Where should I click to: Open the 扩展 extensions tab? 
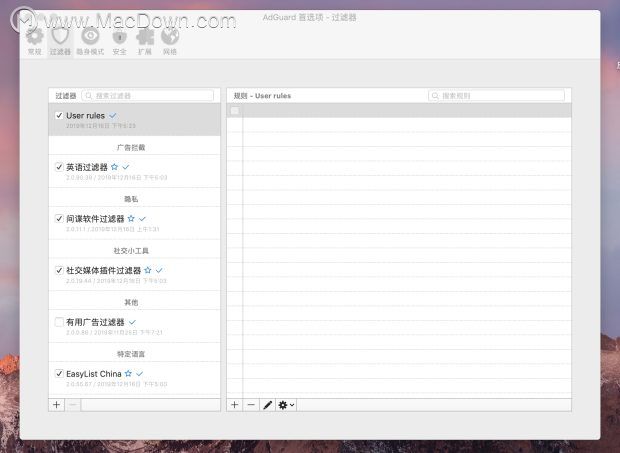pyautogui.click(x=145, y=42)
